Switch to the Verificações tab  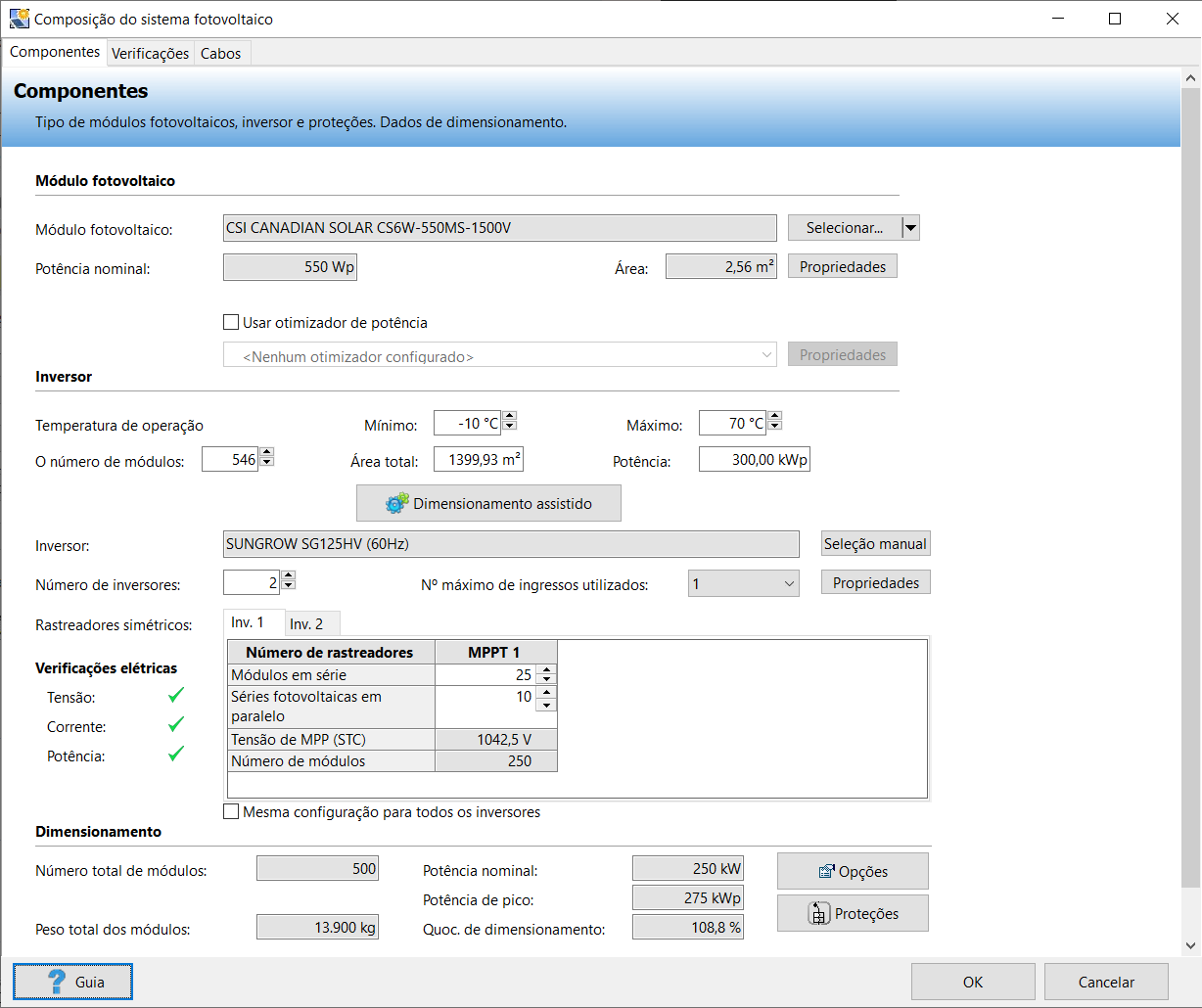point(150,53)
